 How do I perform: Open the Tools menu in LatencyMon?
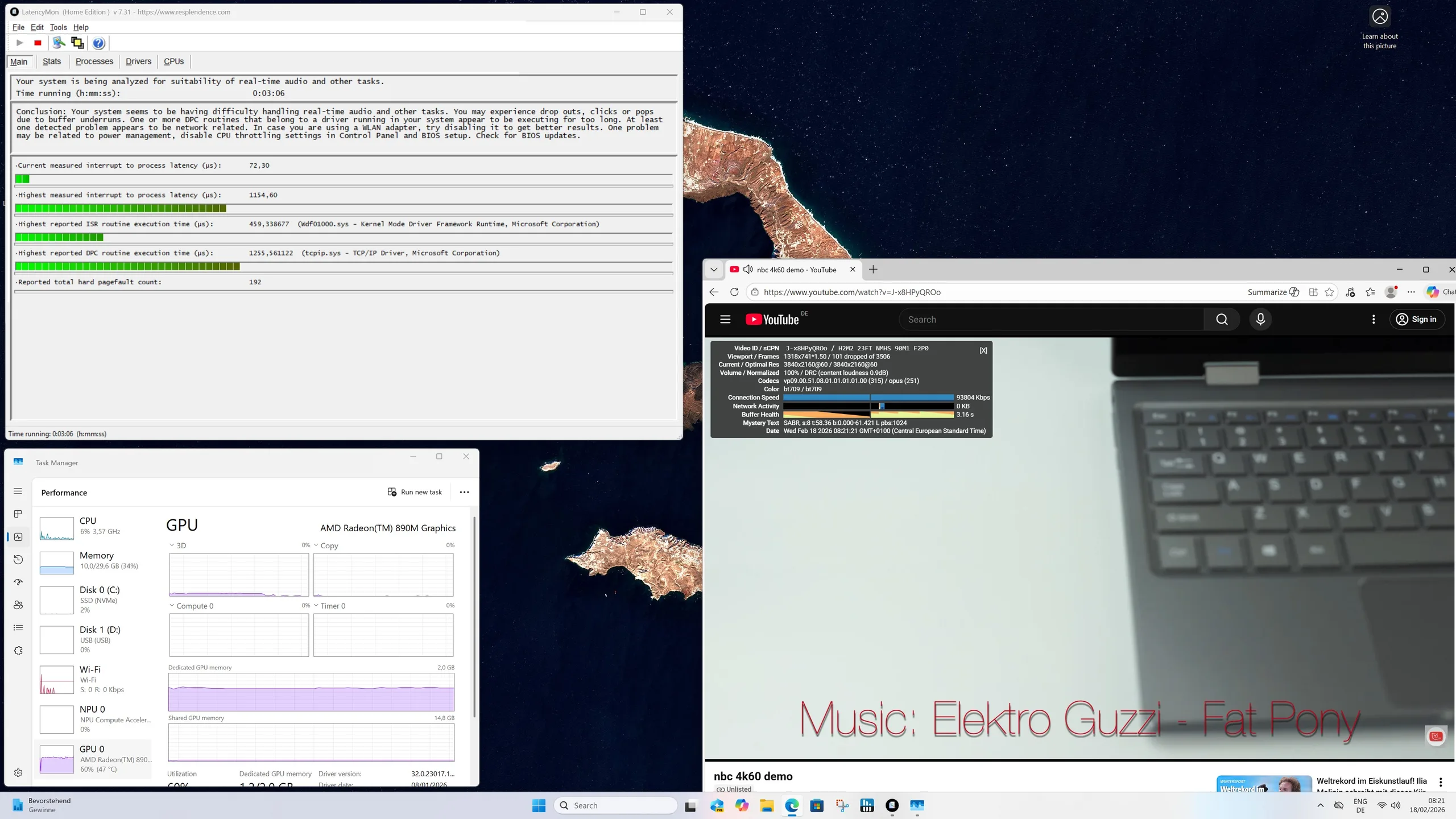(58, 27)
